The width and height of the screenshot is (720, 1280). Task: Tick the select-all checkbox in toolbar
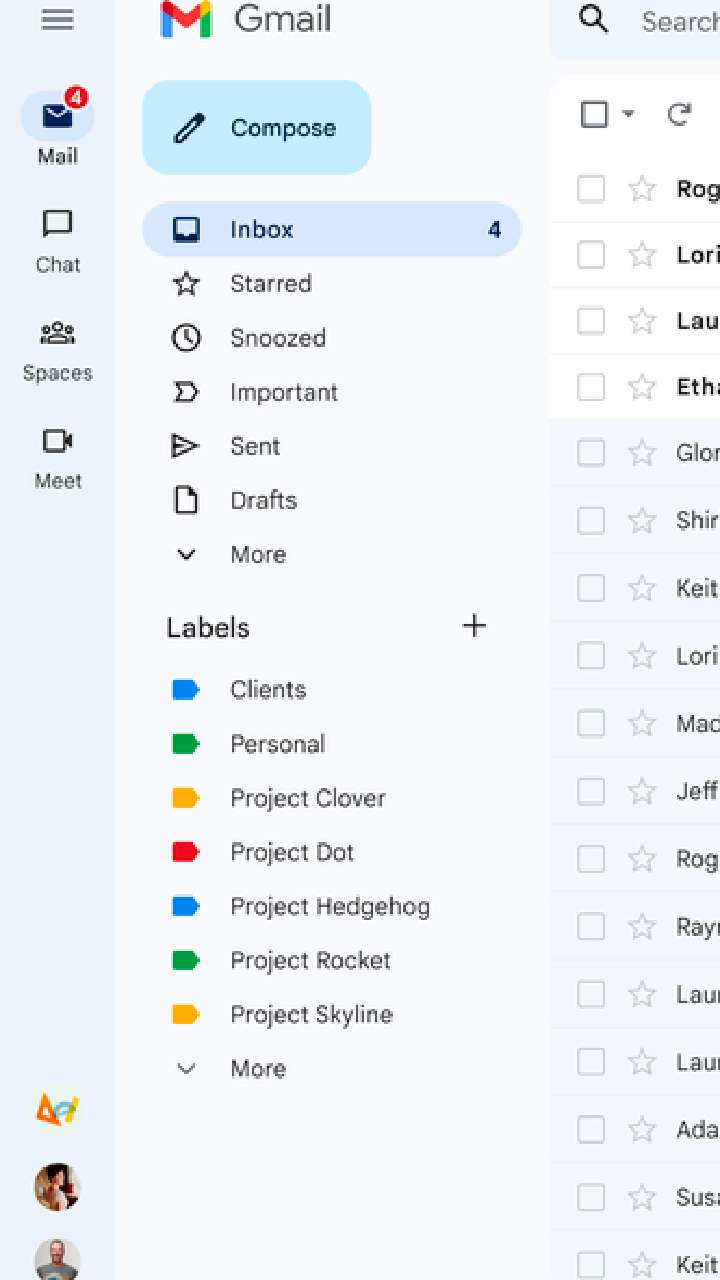coord(594,114)
